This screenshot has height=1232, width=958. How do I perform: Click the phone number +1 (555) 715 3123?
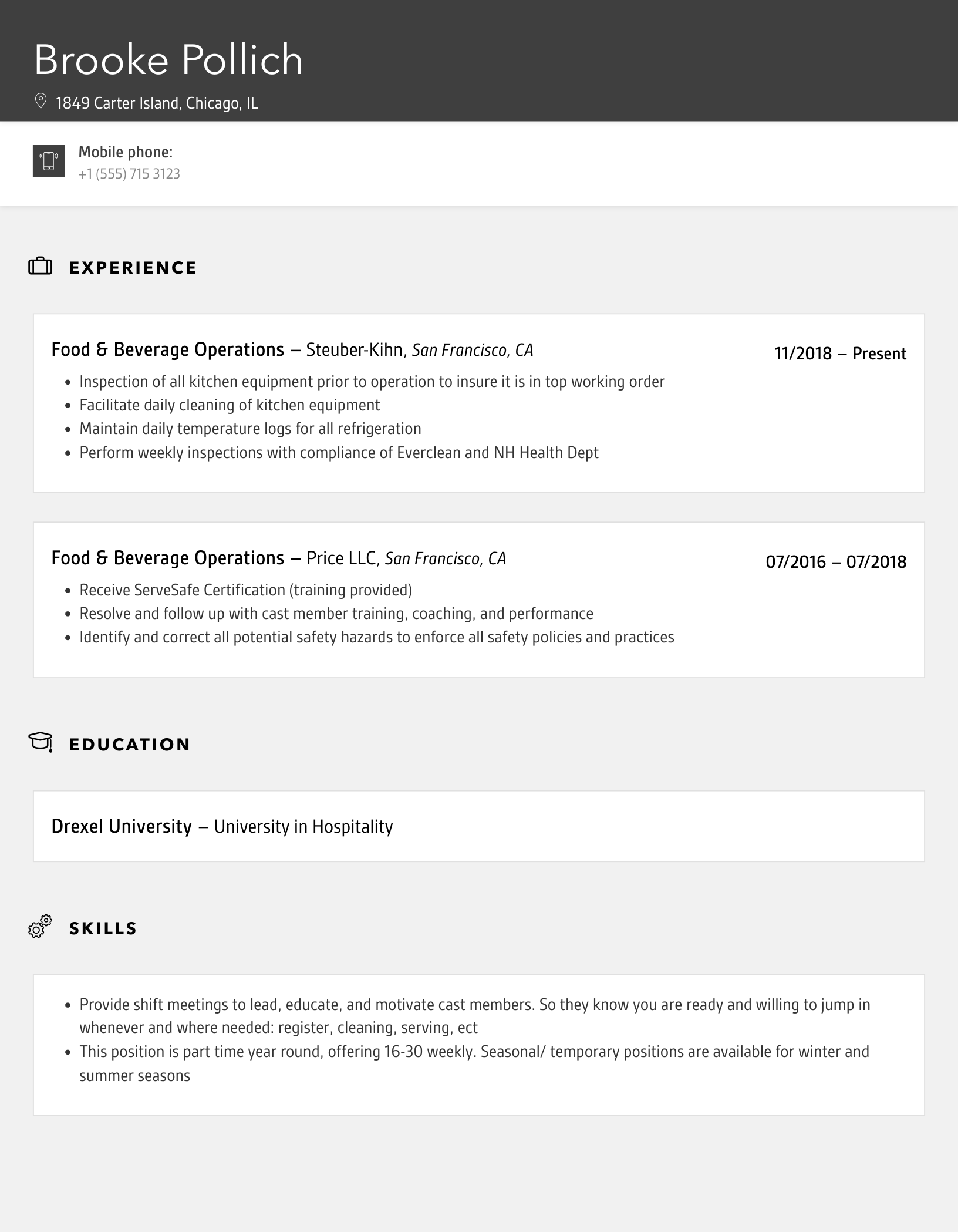129,174
